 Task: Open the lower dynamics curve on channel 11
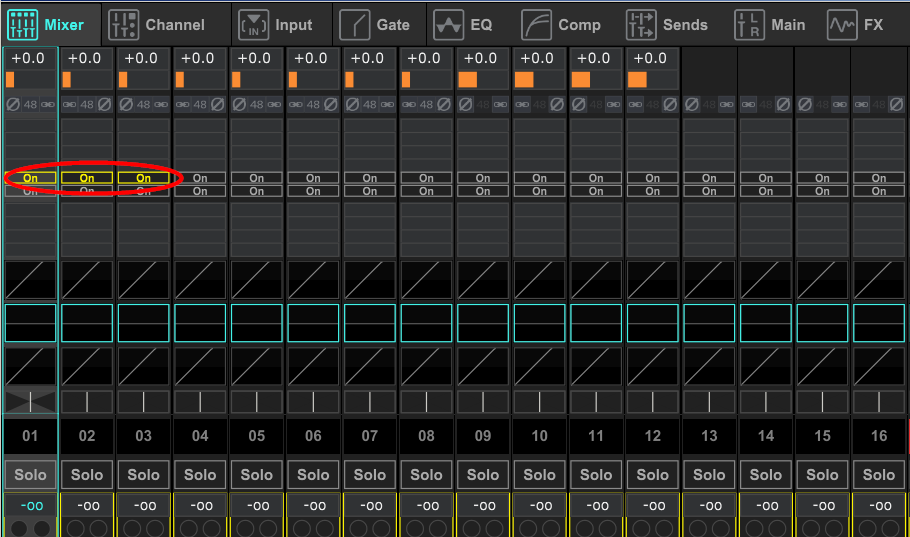point(596,367)
